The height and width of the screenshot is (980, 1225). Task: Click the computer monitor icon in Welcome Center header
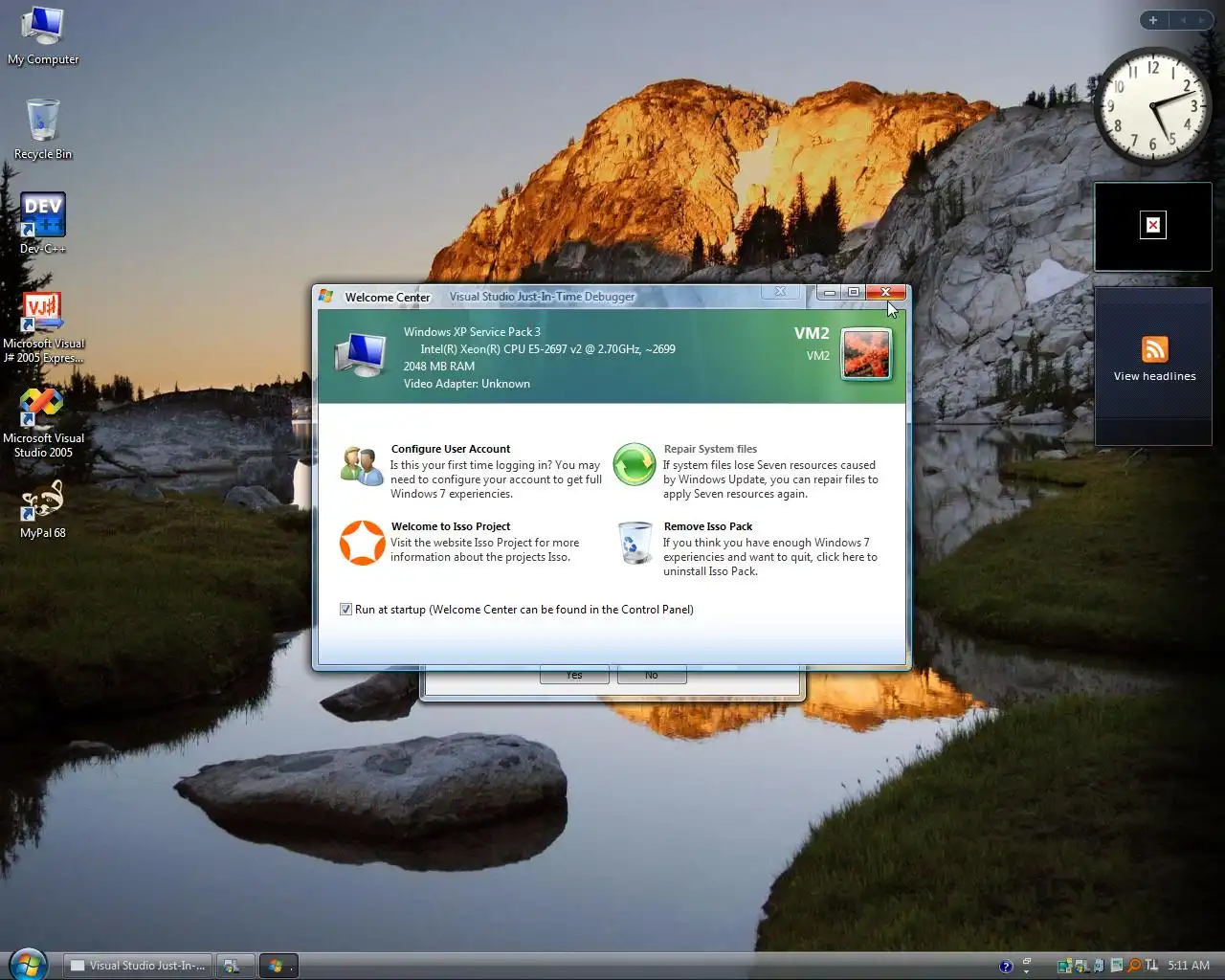pyautogui.click(x=360, y=355)
